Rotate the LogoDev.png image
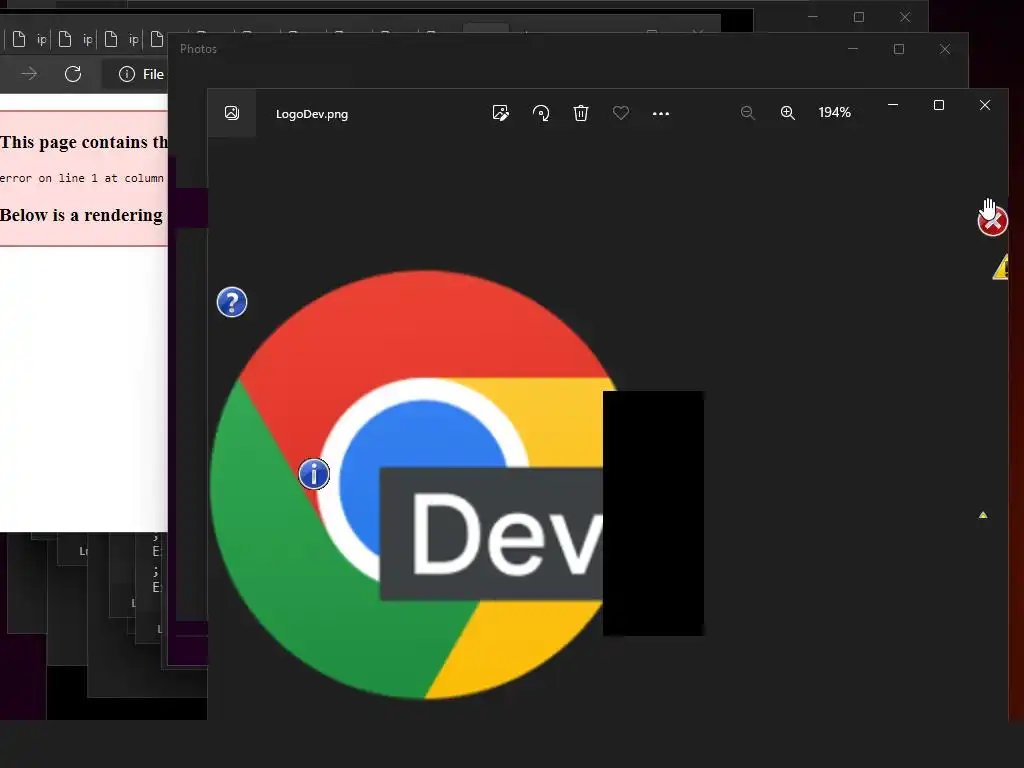Viewport: 1024px width, 768px height. (x=541, y=113)
